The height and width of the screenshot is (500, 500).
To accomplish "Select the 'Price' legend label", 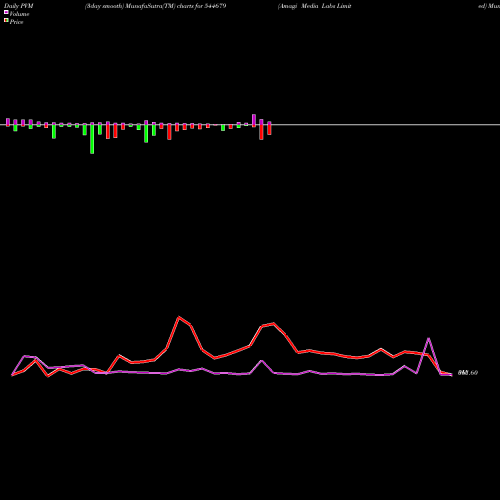I will click(x=16, y=22).
